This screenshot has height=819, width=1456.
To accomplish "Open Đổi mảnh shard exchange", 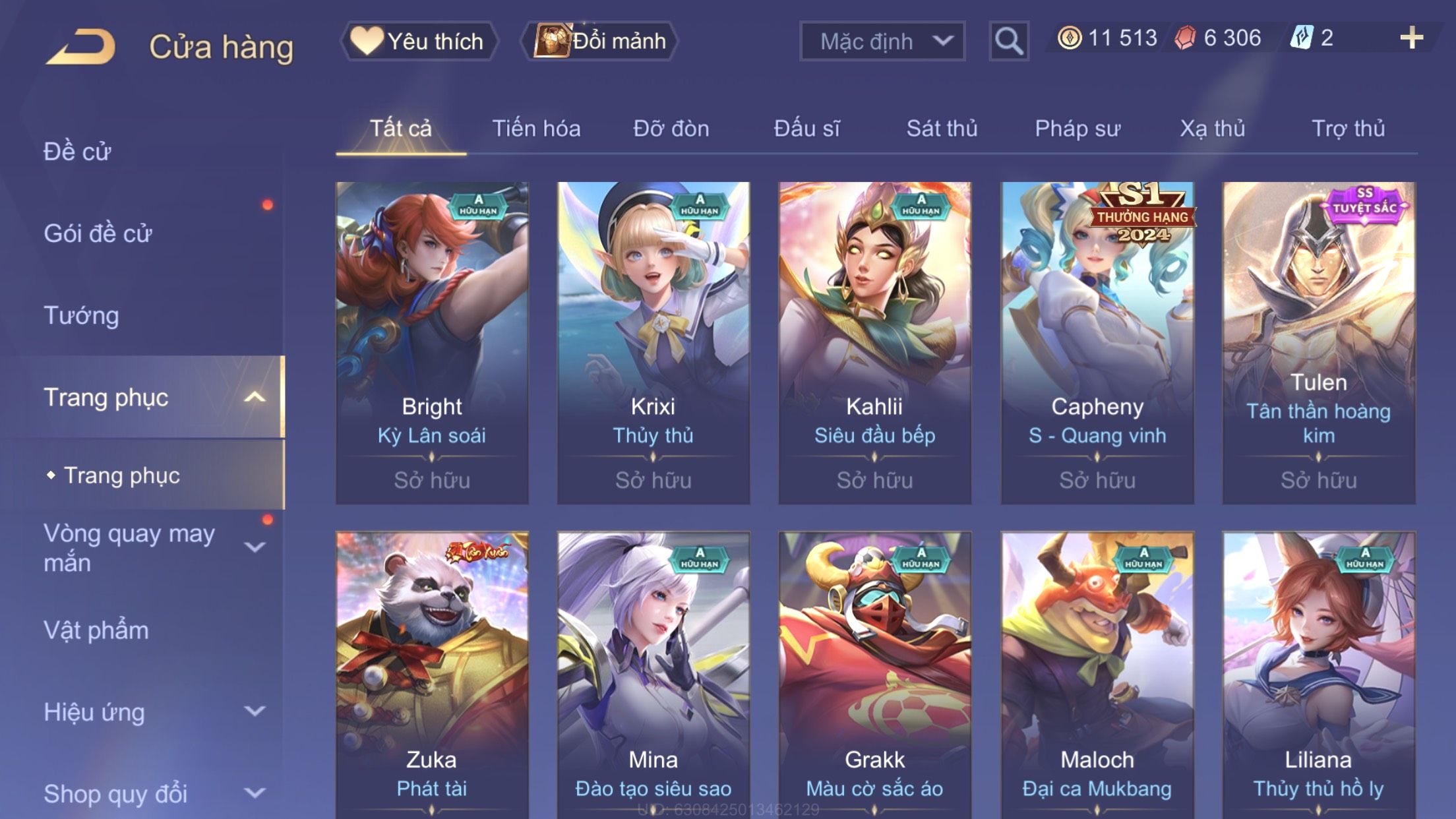I will tap(599, 41).
